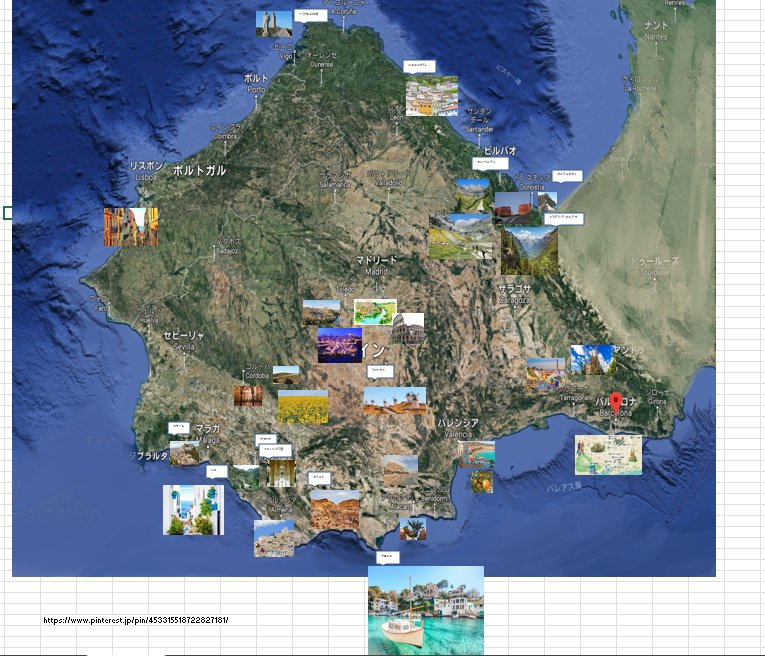Select the colorful narrow street photo near Lisbon
This screenshot has height=656, width=765.
(131, 227)
